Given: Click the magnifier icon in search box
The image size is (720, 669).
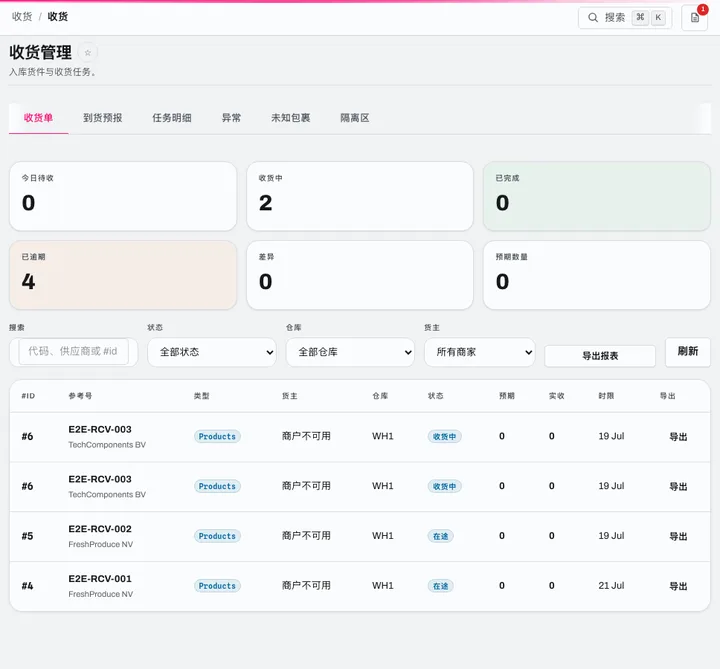Looking at the screenshot, I should coord(593,17).
